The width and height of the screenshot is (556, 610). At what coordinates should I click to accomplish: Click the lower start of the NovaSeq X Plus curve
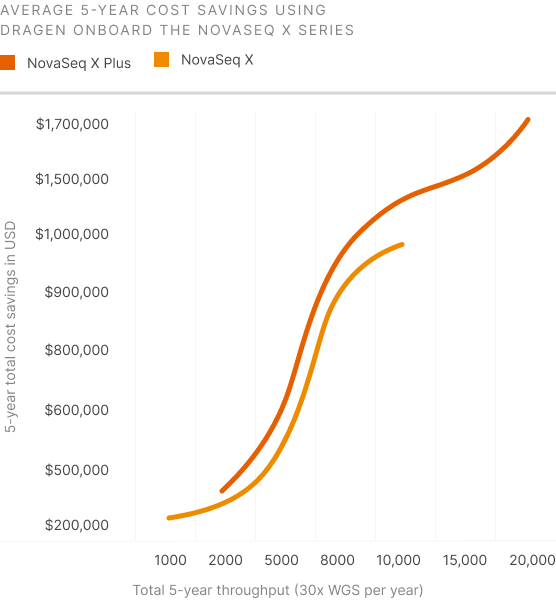pos(222,491)
